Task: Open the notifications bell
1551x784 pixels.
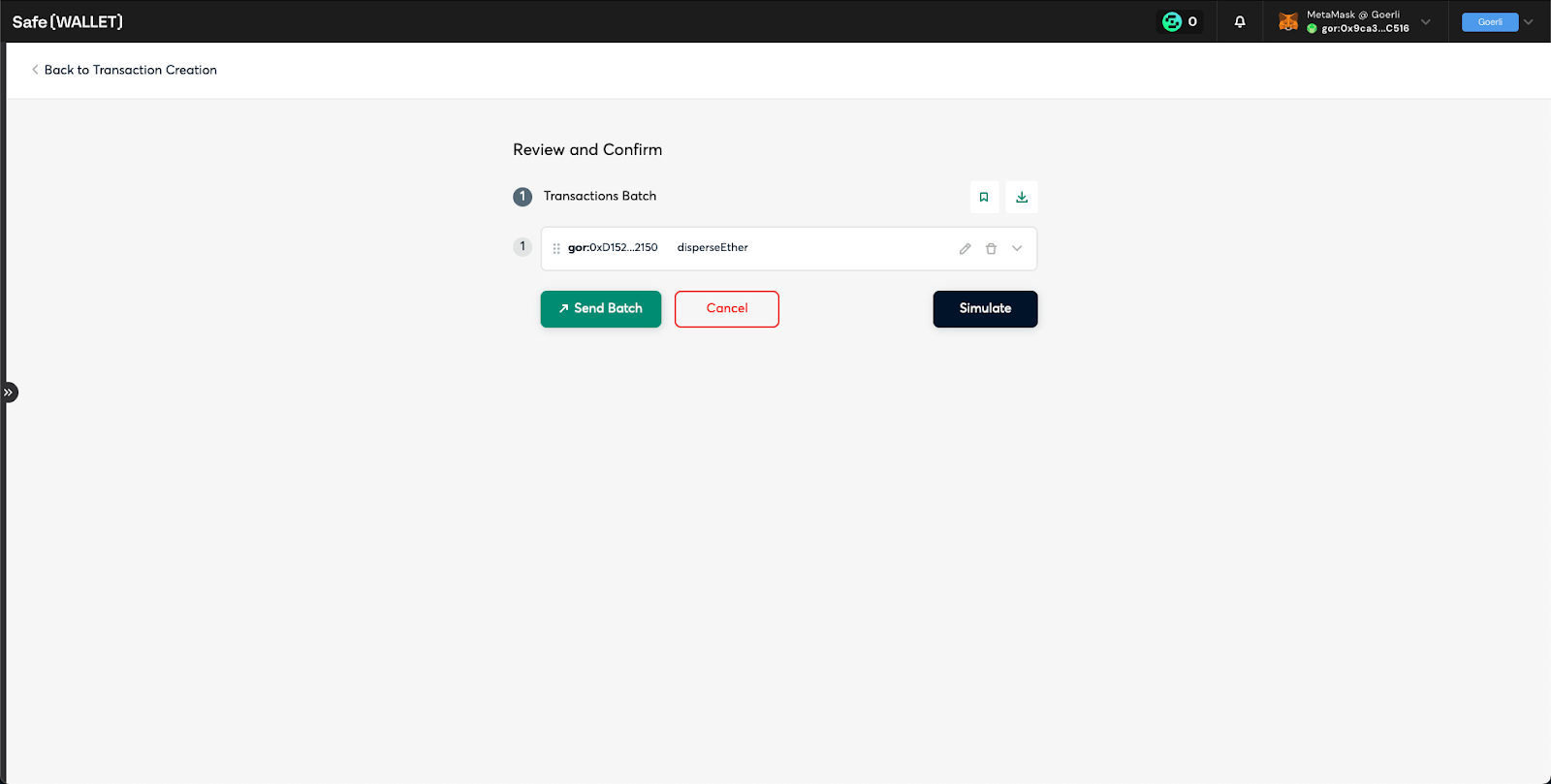Action: [1240, 21]
